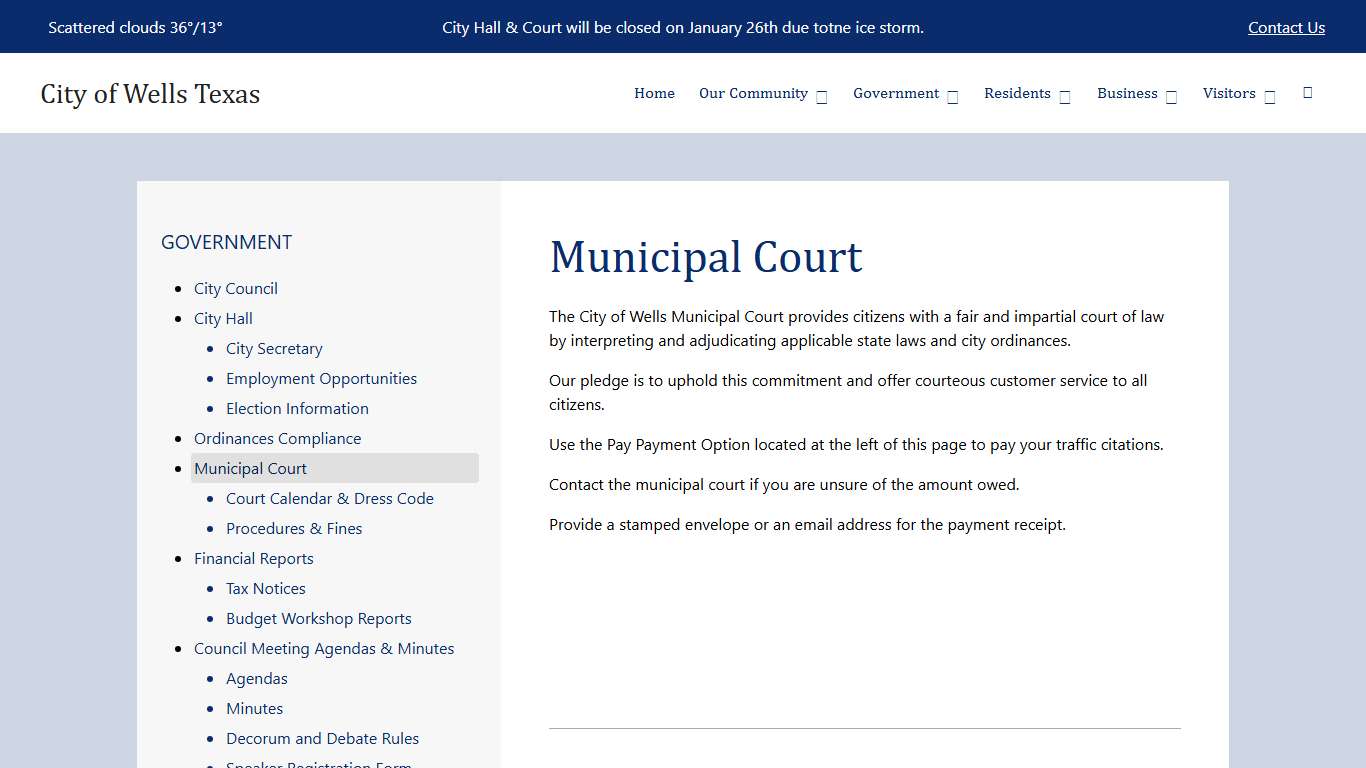Click the Government menu dropdown icon
The image size is (1366, 768).
[x=952, y=96]
